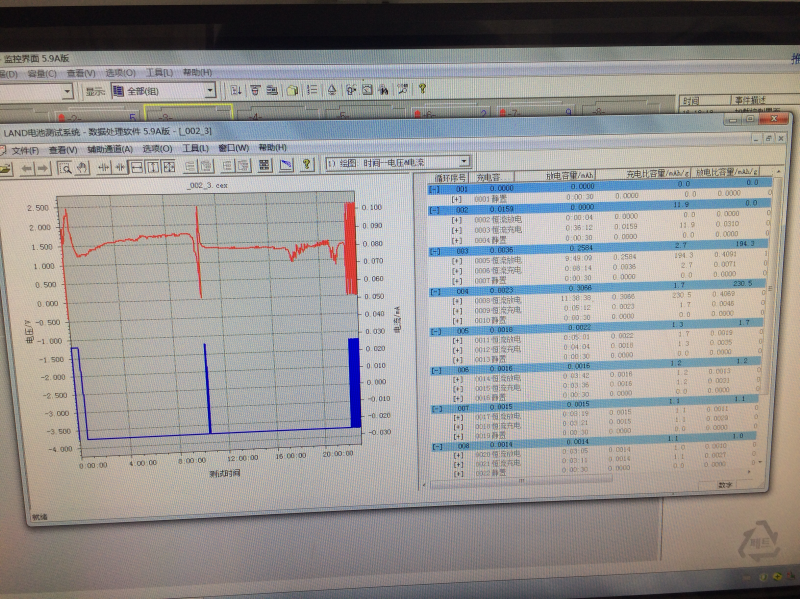This screenshot has width=800, height=599.
Task: Click the horizontal compress axis icon
Action: 120,167
